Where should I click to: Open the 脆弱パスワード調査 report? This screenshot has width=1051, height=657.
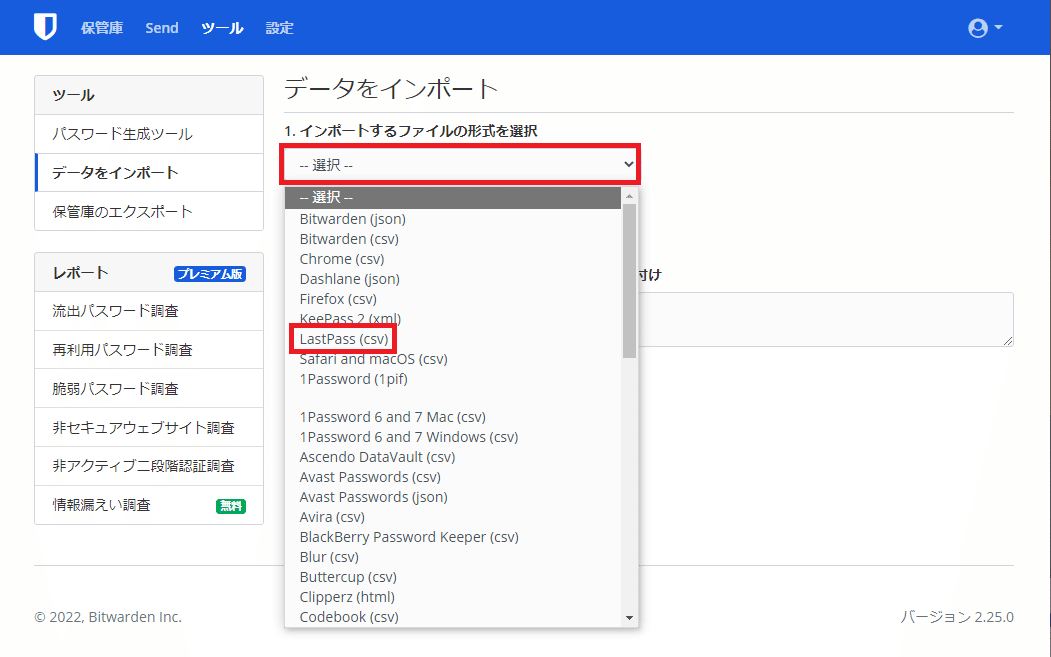(x=149, y=389)
